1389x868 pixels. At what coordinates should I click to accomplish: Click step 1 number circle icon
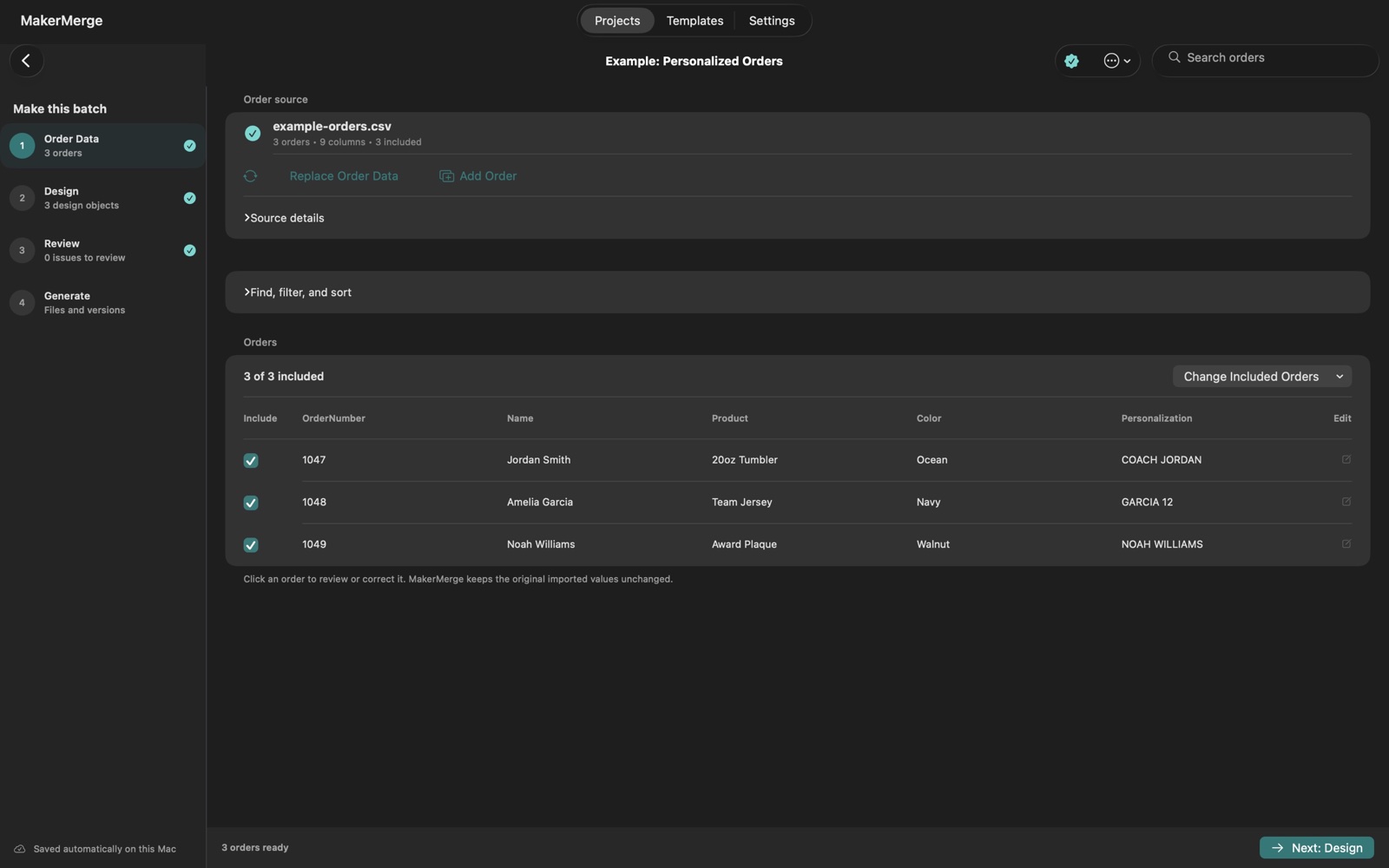tap(22, 146)
